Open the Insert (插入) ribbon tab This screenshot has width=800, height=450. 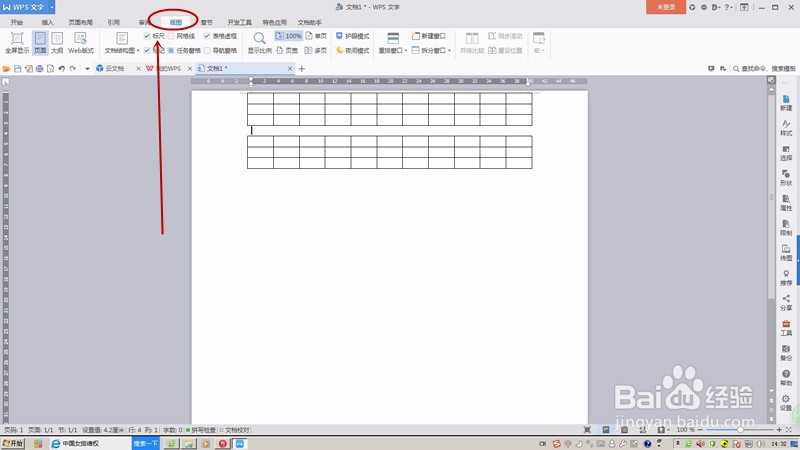47,22
